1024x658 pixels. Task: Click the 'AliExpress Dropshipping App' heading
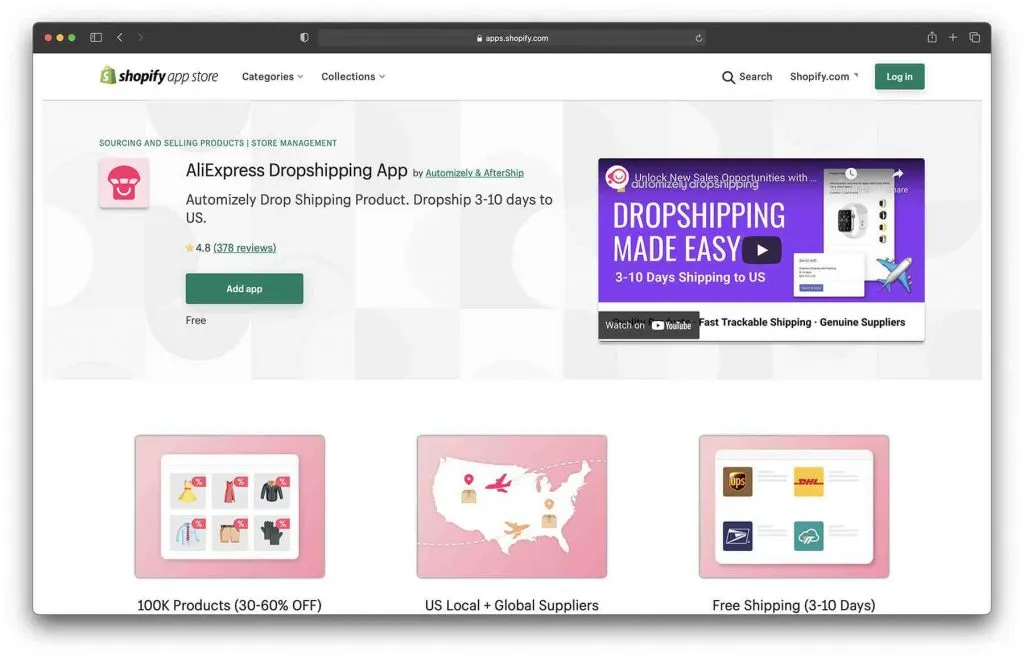(x=296, y=170)
